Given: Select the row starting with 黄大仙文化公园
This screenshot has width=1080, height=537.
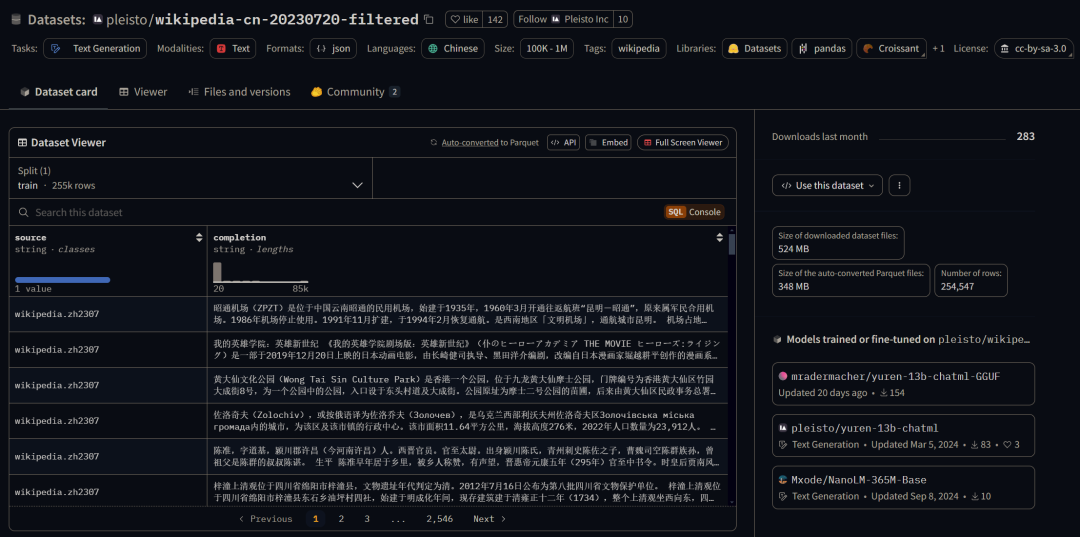Looking at the screenshot, I should (368, 386).
